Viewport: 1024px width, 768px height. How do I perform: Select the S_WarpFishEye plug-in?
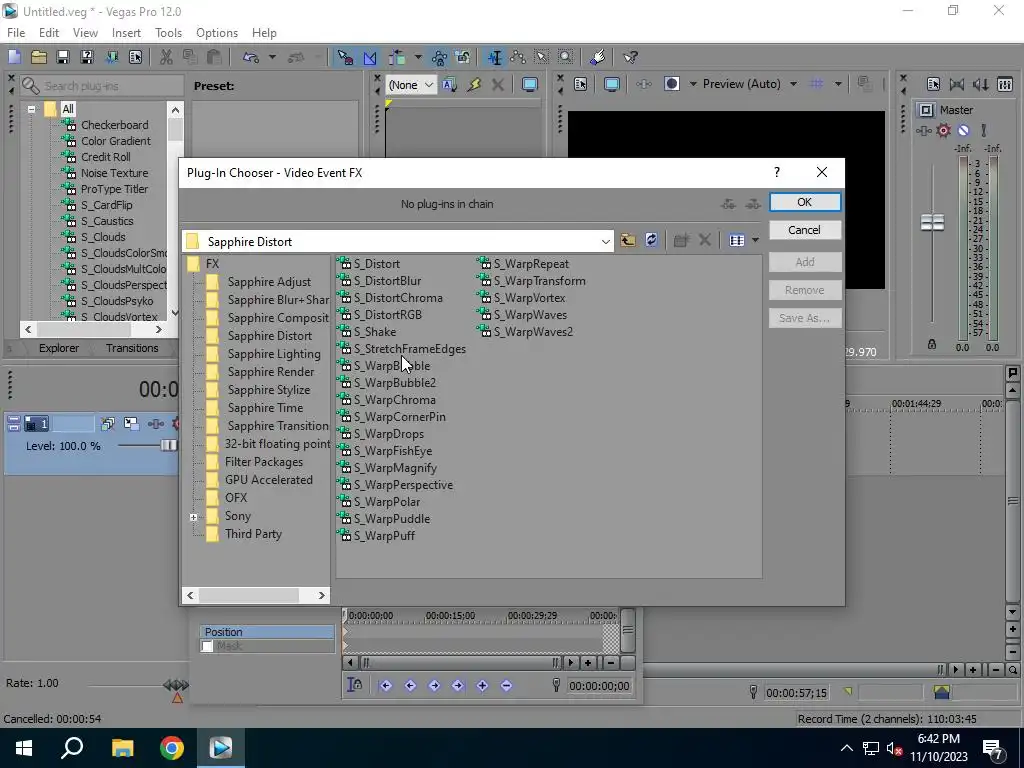click(x=392, y=451)
